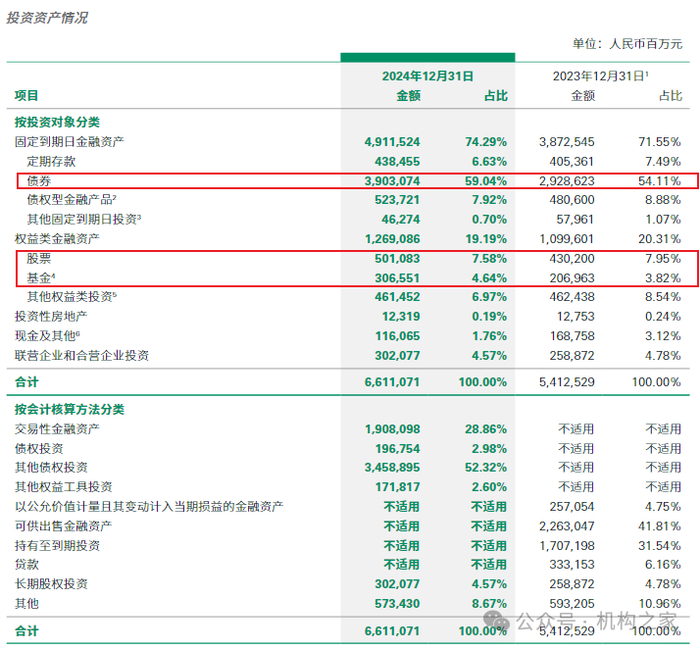Click the unit note 单位：人民币百万元
Viewport: 700px width, 650px height.
point(627,44)
